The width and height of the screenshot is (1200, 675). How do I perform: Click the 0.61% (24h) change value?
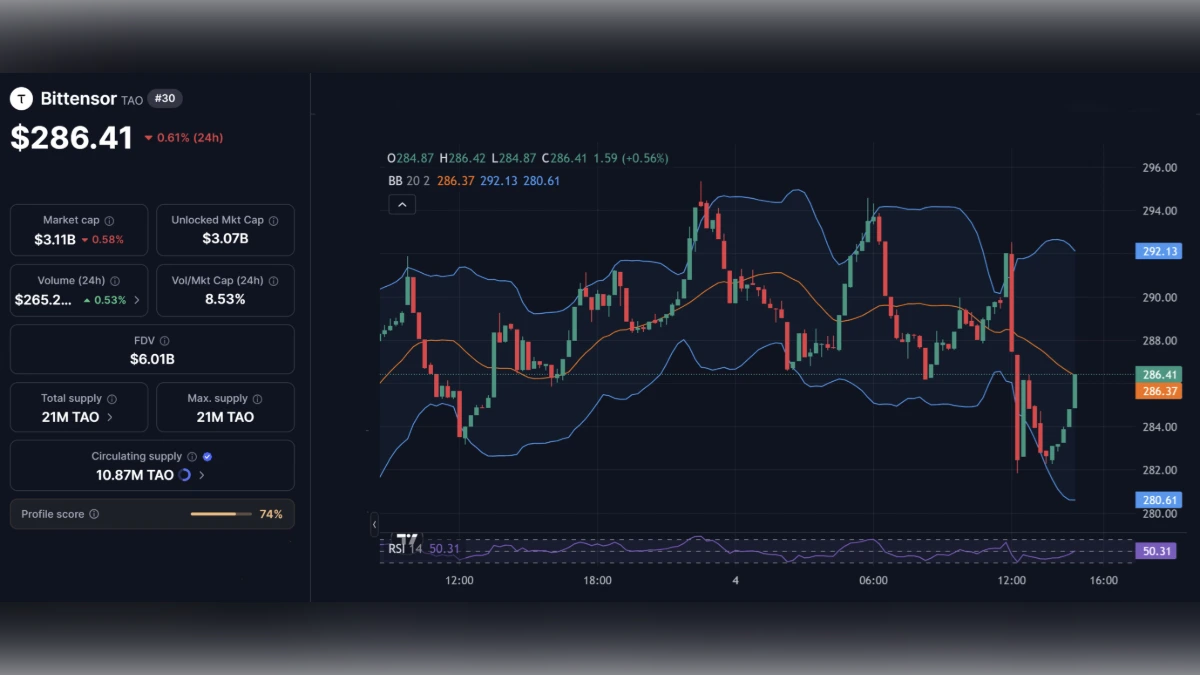190,138
